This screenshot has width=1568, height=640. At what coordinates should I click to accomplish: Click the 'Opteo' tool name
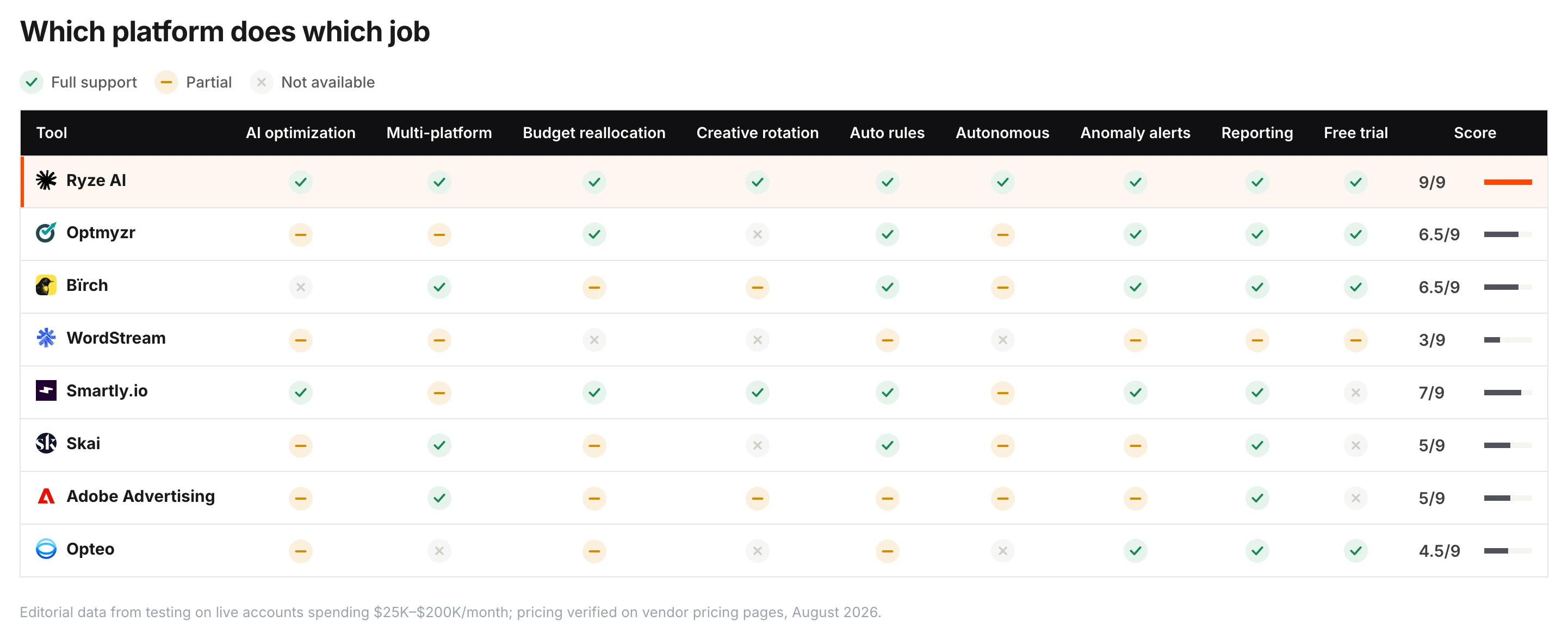(90, 549)
